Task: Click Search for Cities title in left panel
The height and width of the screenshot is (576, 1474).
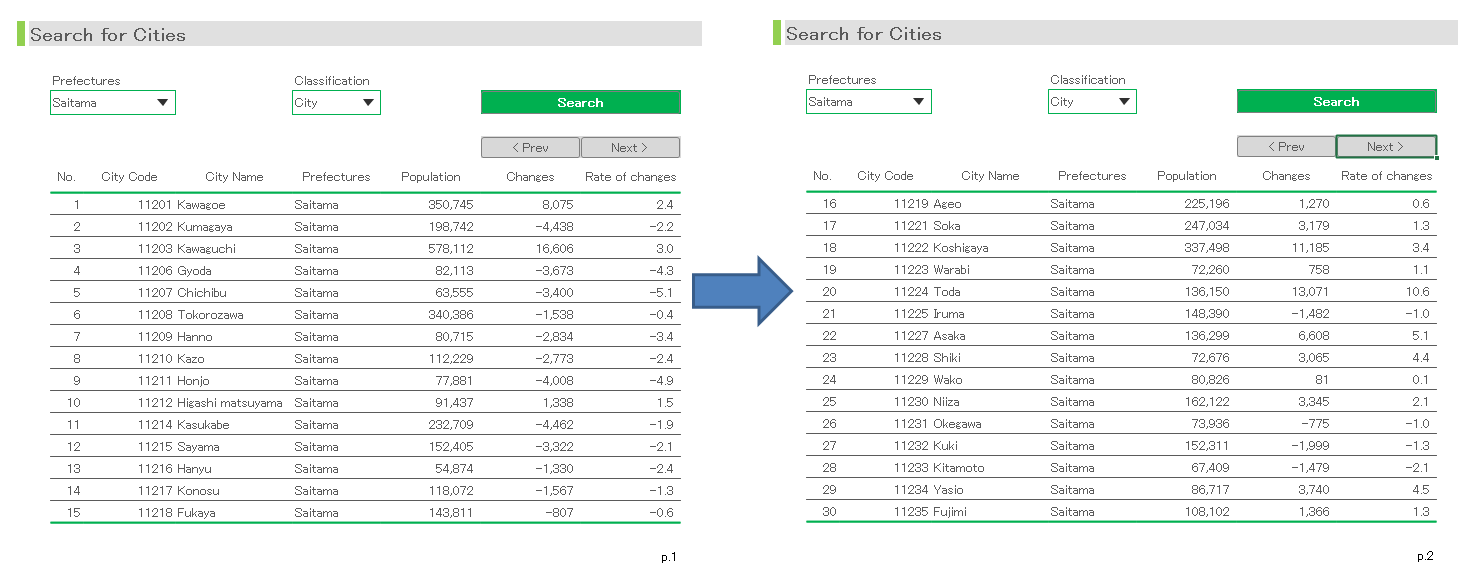Action: point(108,35)
